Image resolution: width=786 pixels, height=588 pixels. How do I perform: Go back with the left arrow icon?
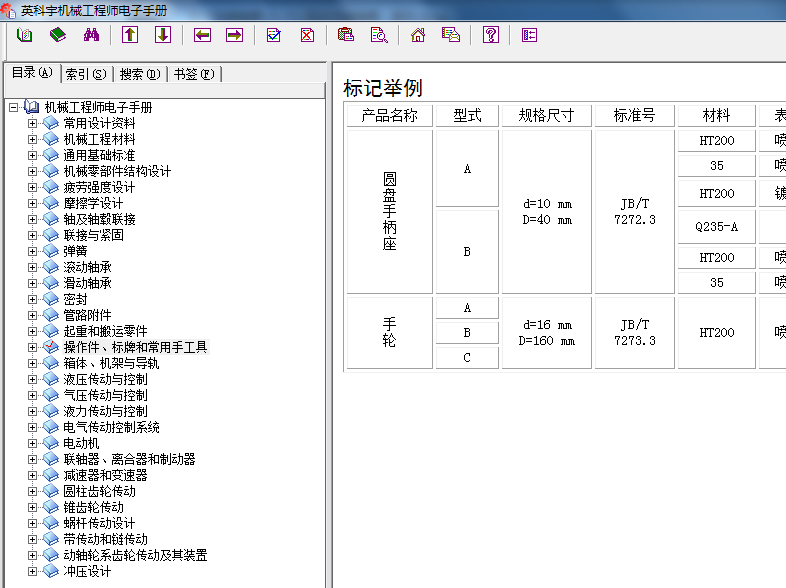(x=202, y=35)
